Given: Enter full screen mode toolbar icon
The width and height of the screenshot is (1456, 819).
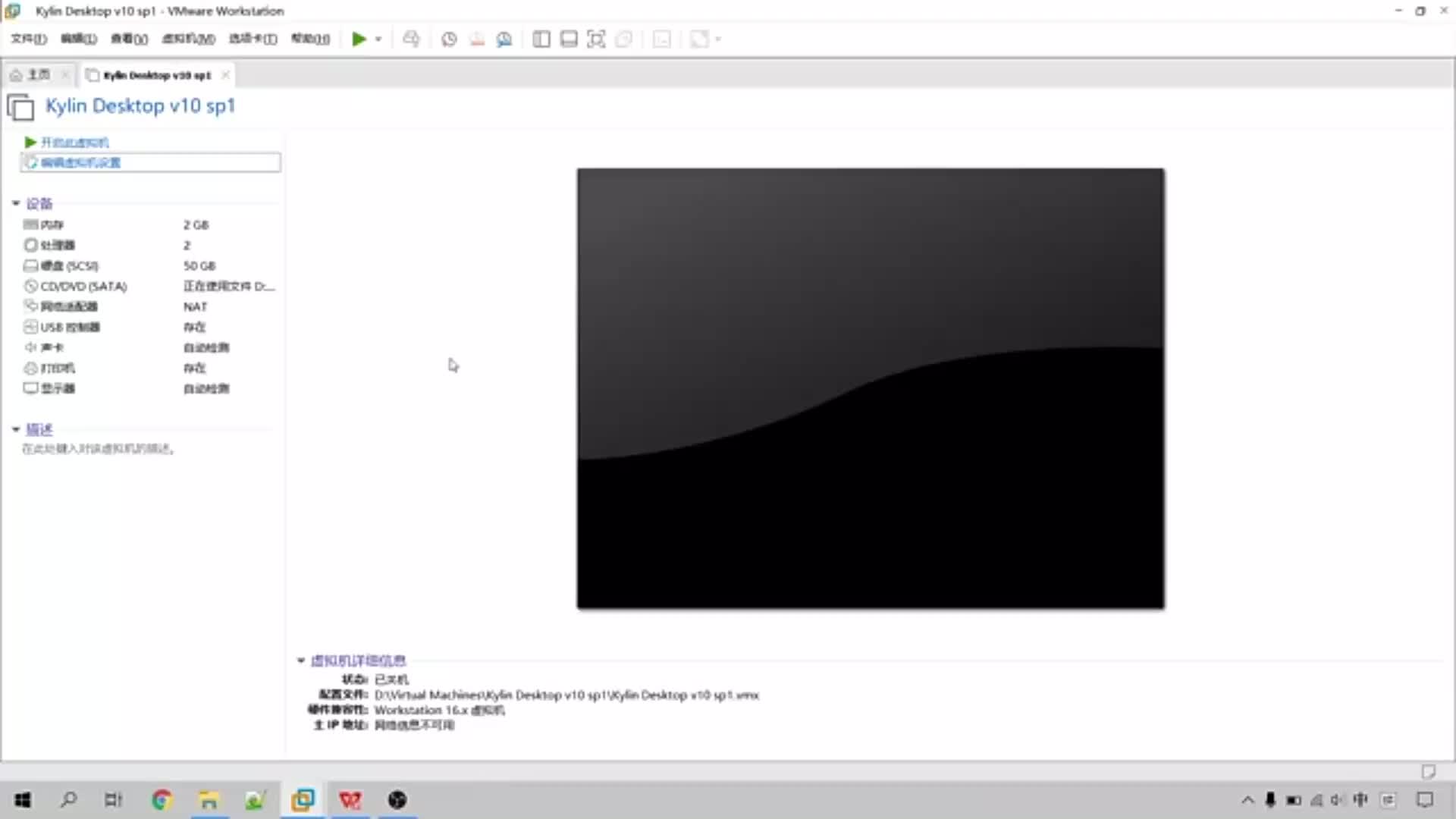Looking at the screenshot, I should (596, 39).
